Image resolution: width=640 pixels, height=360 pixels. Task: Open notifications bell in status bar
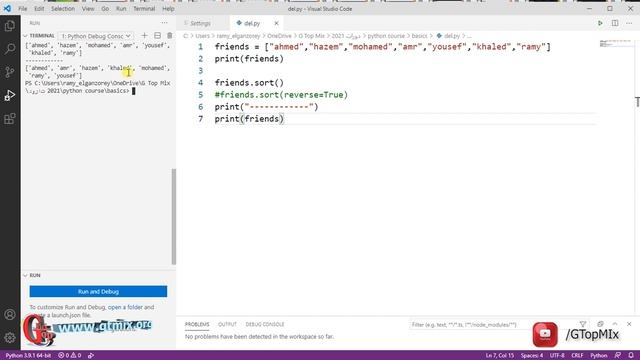(631, 356)
